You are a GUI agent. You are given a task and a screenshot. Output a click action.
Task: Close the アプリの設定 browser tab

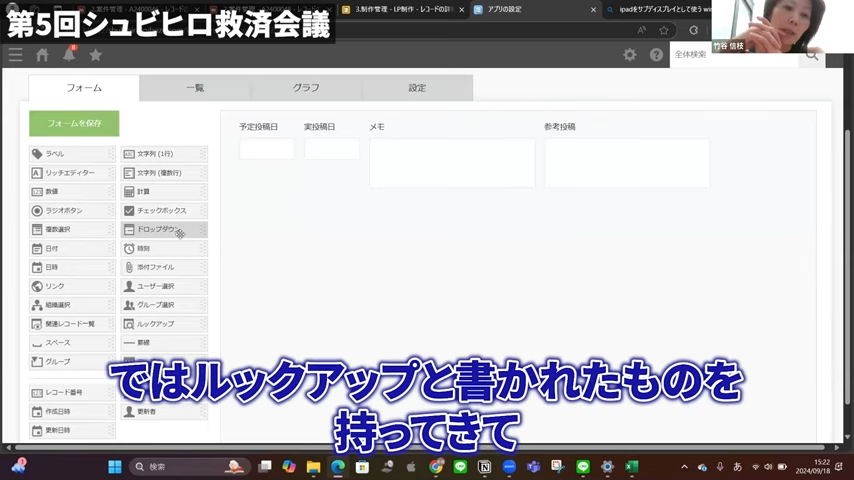(593, 10)
